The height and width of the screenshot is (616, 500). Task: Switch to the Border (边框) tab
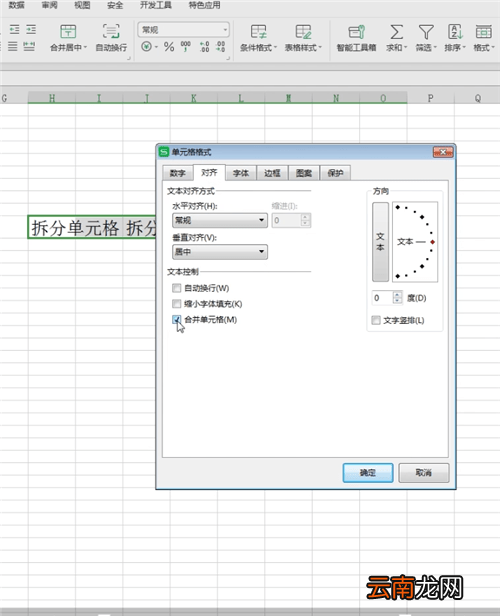coord(272,173)
